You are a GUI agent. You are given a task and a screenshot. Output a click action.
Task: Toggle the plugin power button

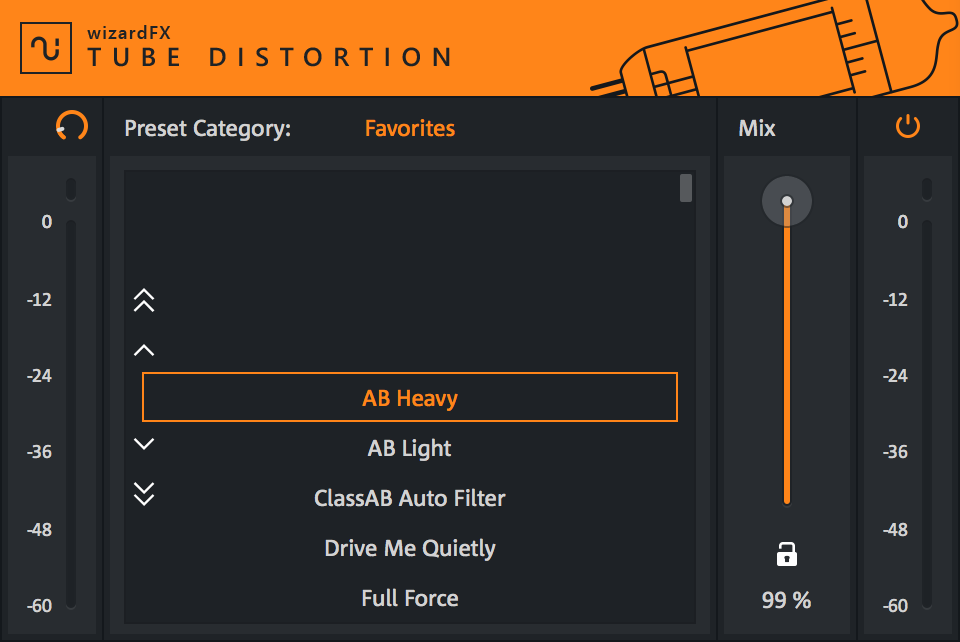pos(907,127)
